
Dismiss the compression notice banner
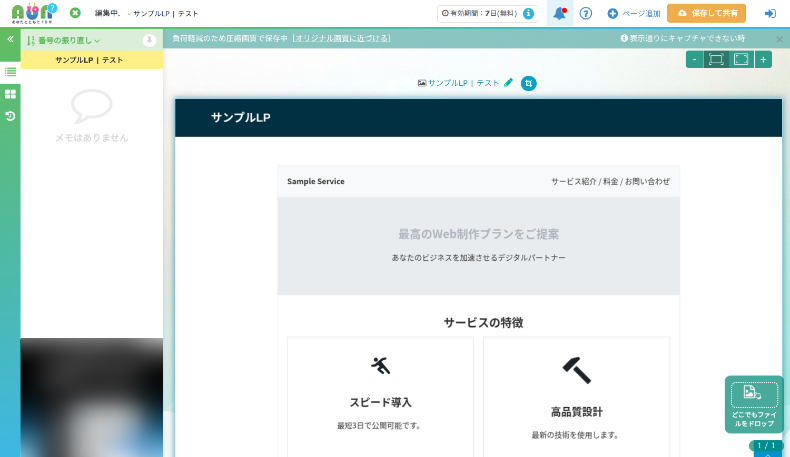coord(779,39)
